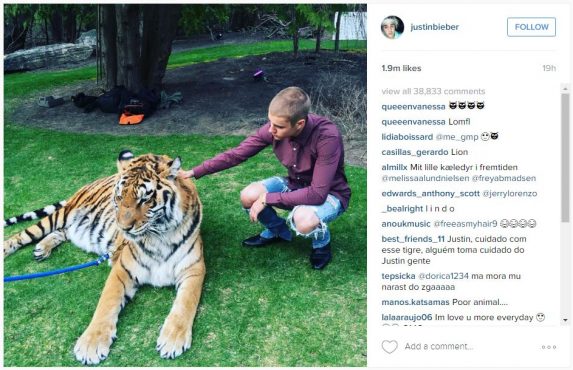This screenshot has width=573, height=370.
Task: Click the FOLLOW button
Action: (531, 27)
